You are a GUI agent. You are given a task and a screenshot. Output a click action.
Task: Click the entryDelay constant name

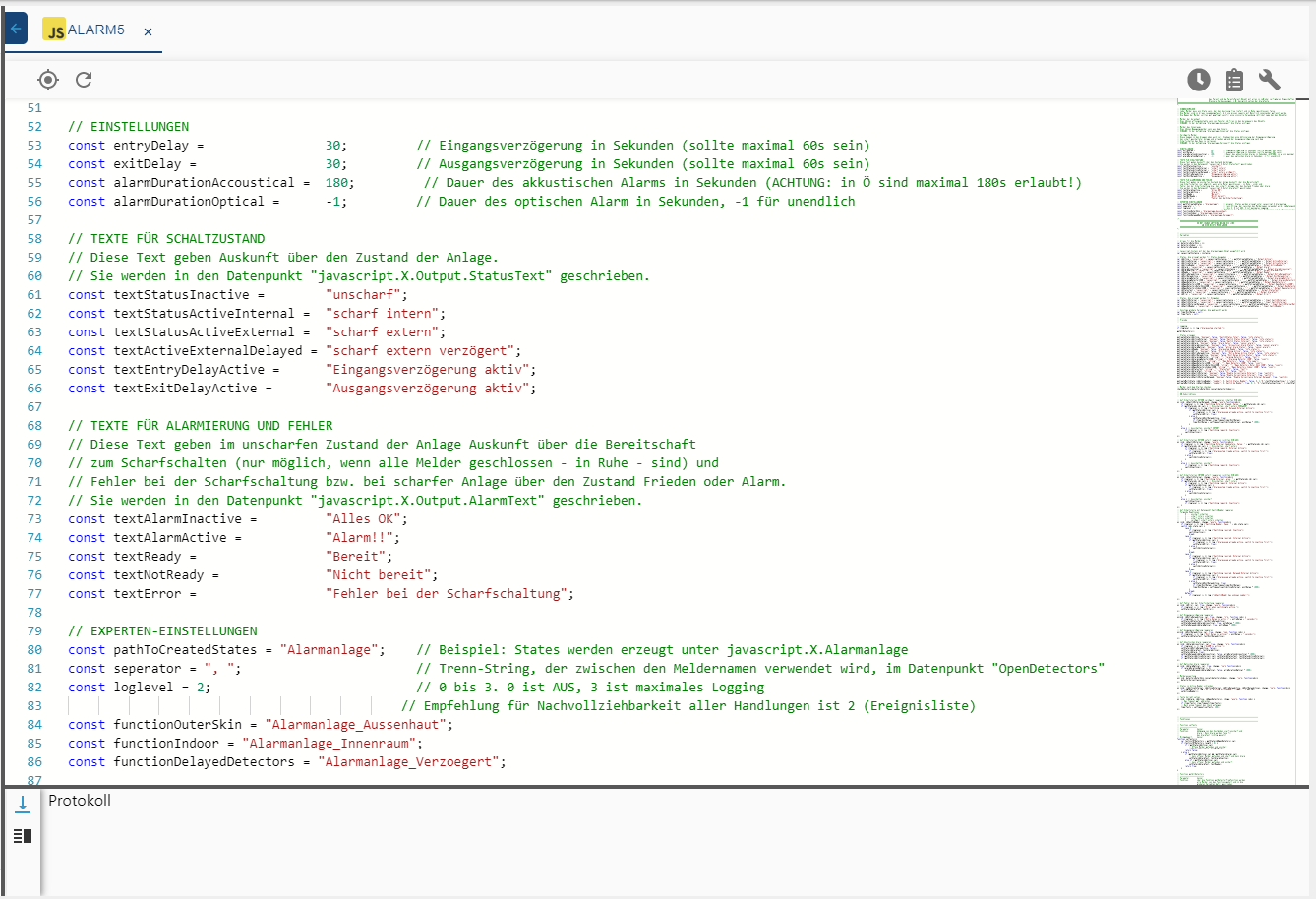click(150, 146)
